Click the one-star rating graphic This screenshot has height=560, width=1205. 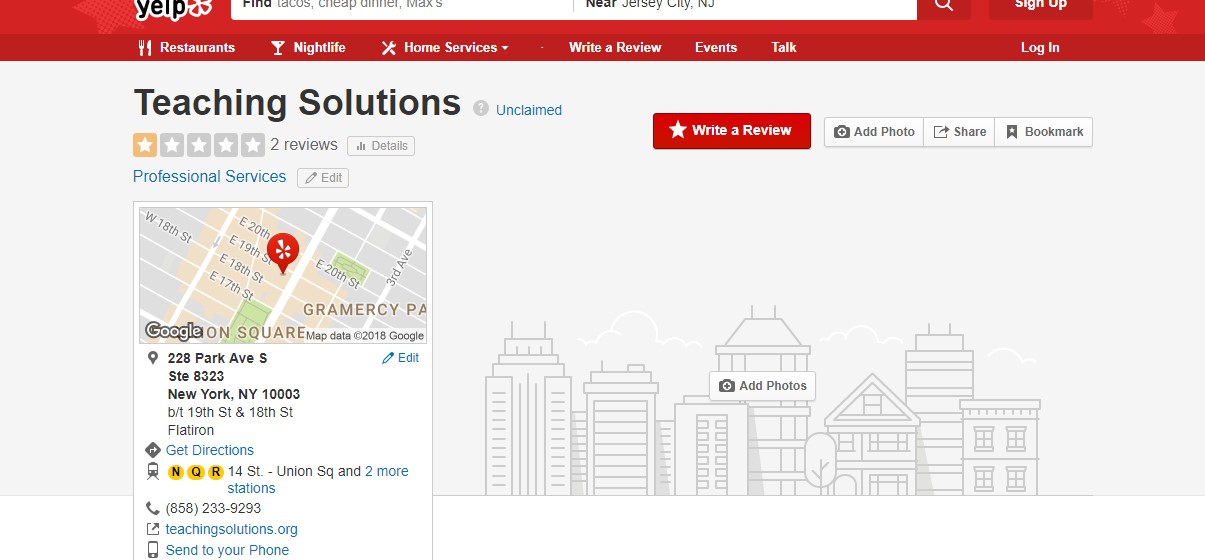pos(199,145)
